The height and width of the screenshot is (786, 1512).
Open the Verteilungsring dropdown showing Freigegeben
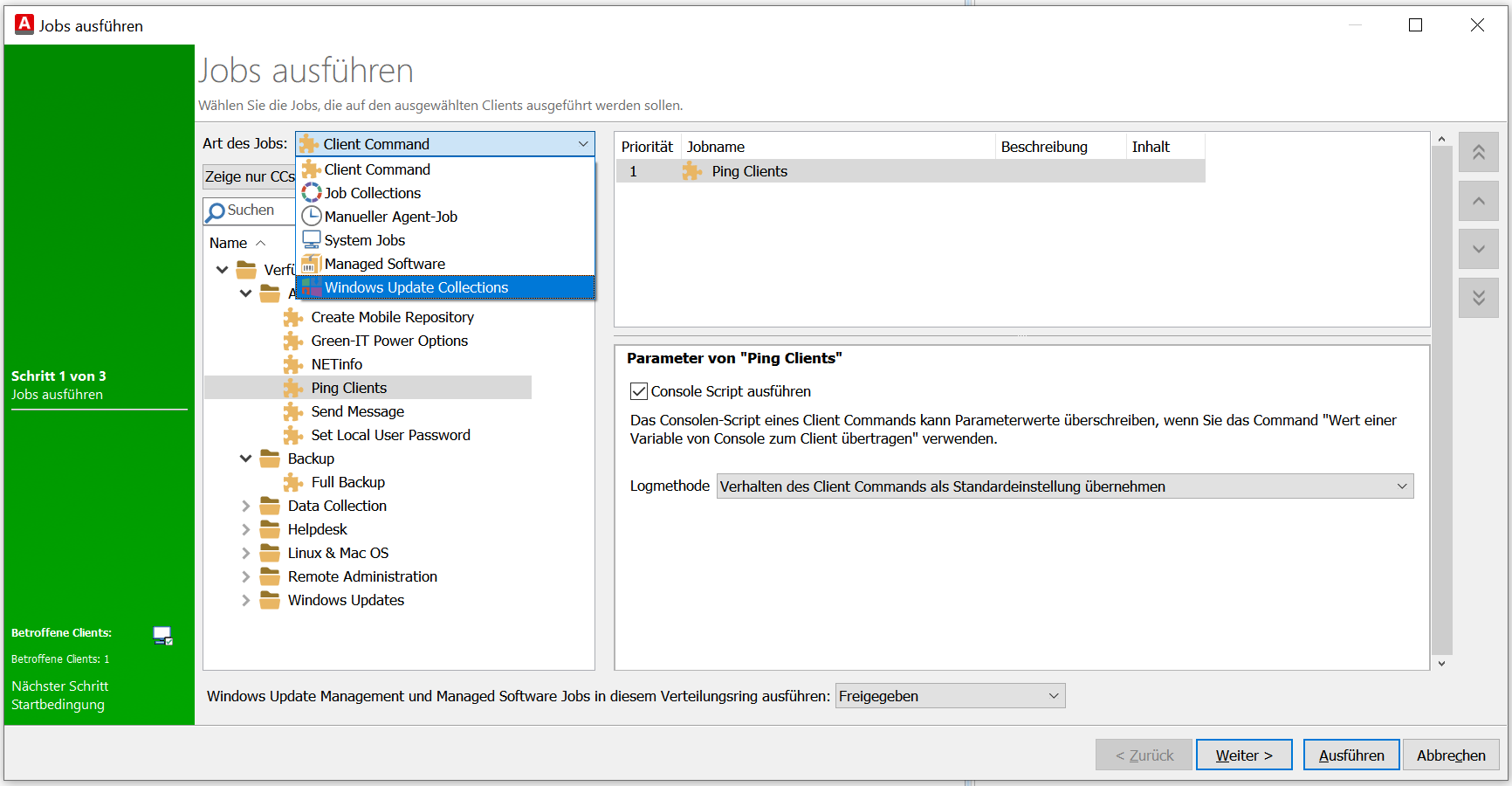949,696
